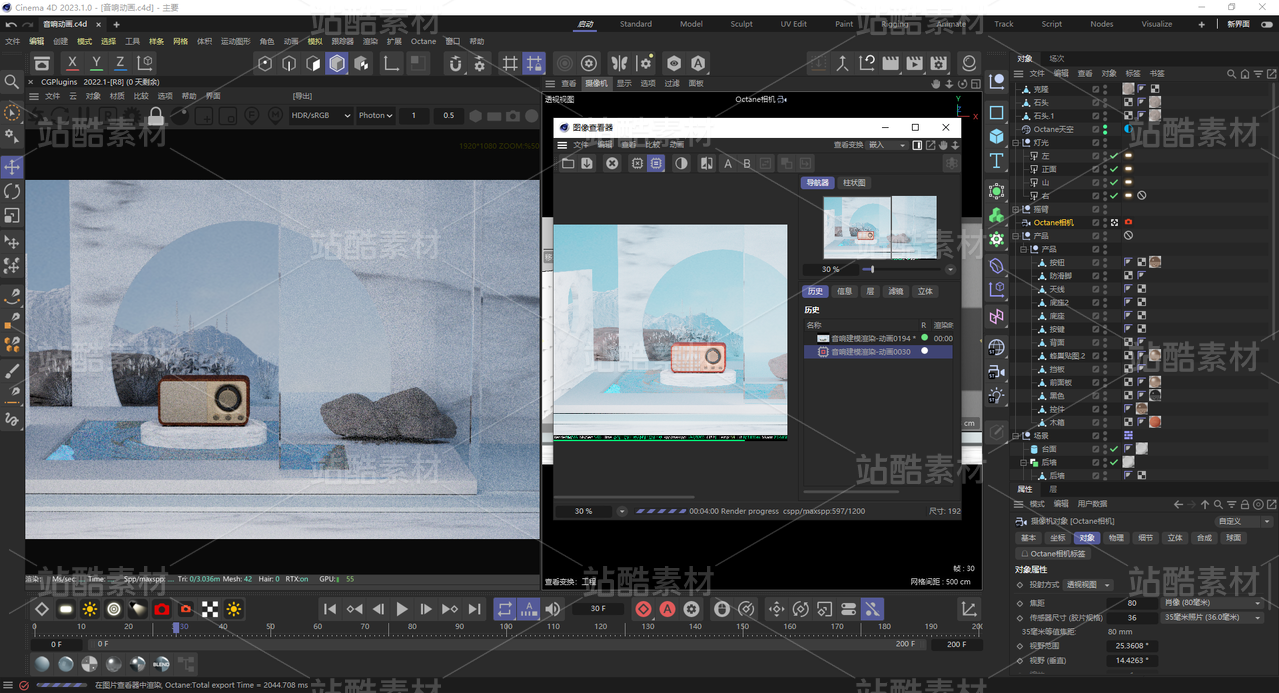Viewport: 1279px width, 693px height.
Task: Toggle visibility dots of Octane天空 object
Action: [1105, 129]
